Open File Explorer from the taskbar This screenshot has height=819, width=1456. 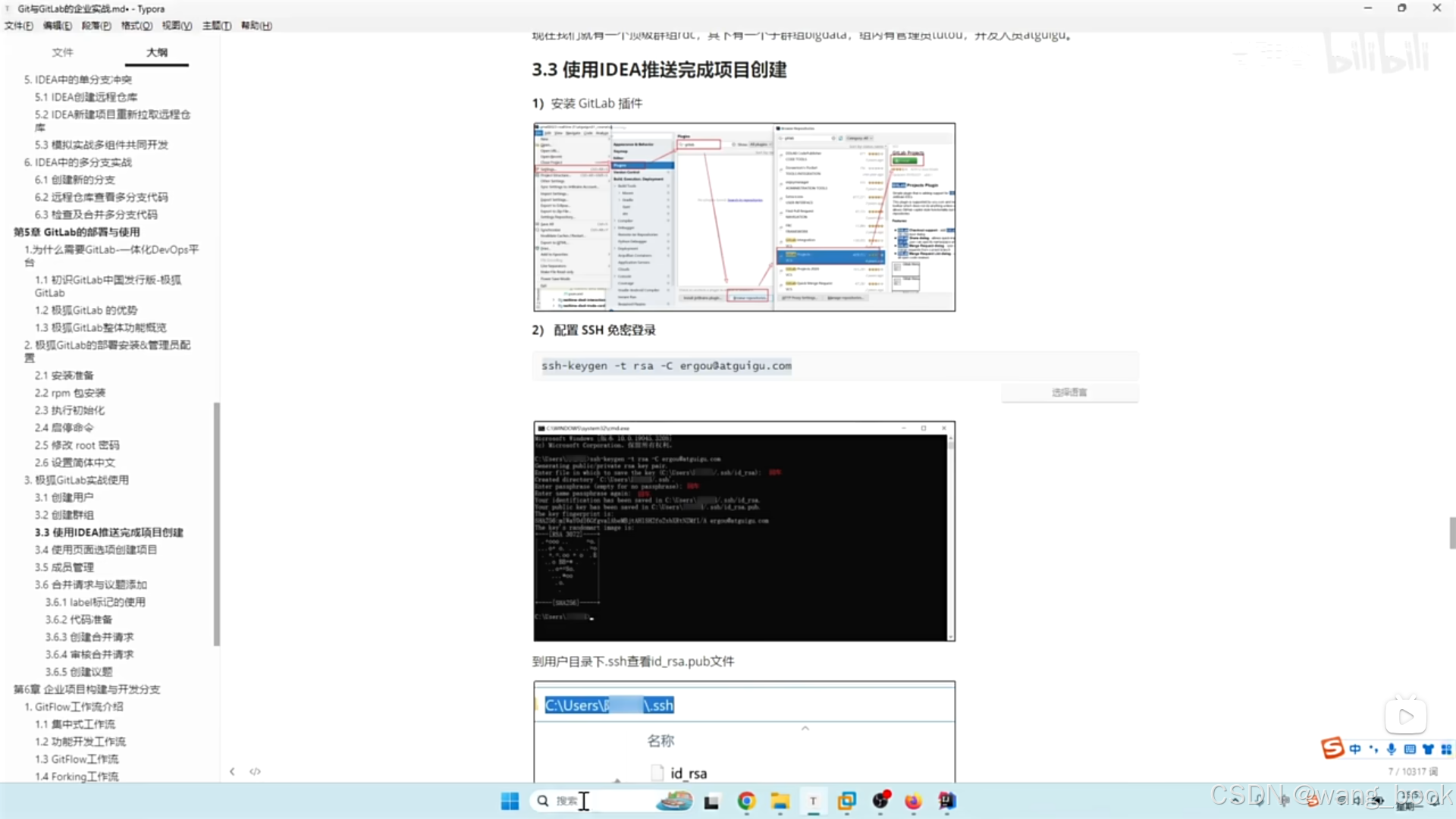(780, 801)
